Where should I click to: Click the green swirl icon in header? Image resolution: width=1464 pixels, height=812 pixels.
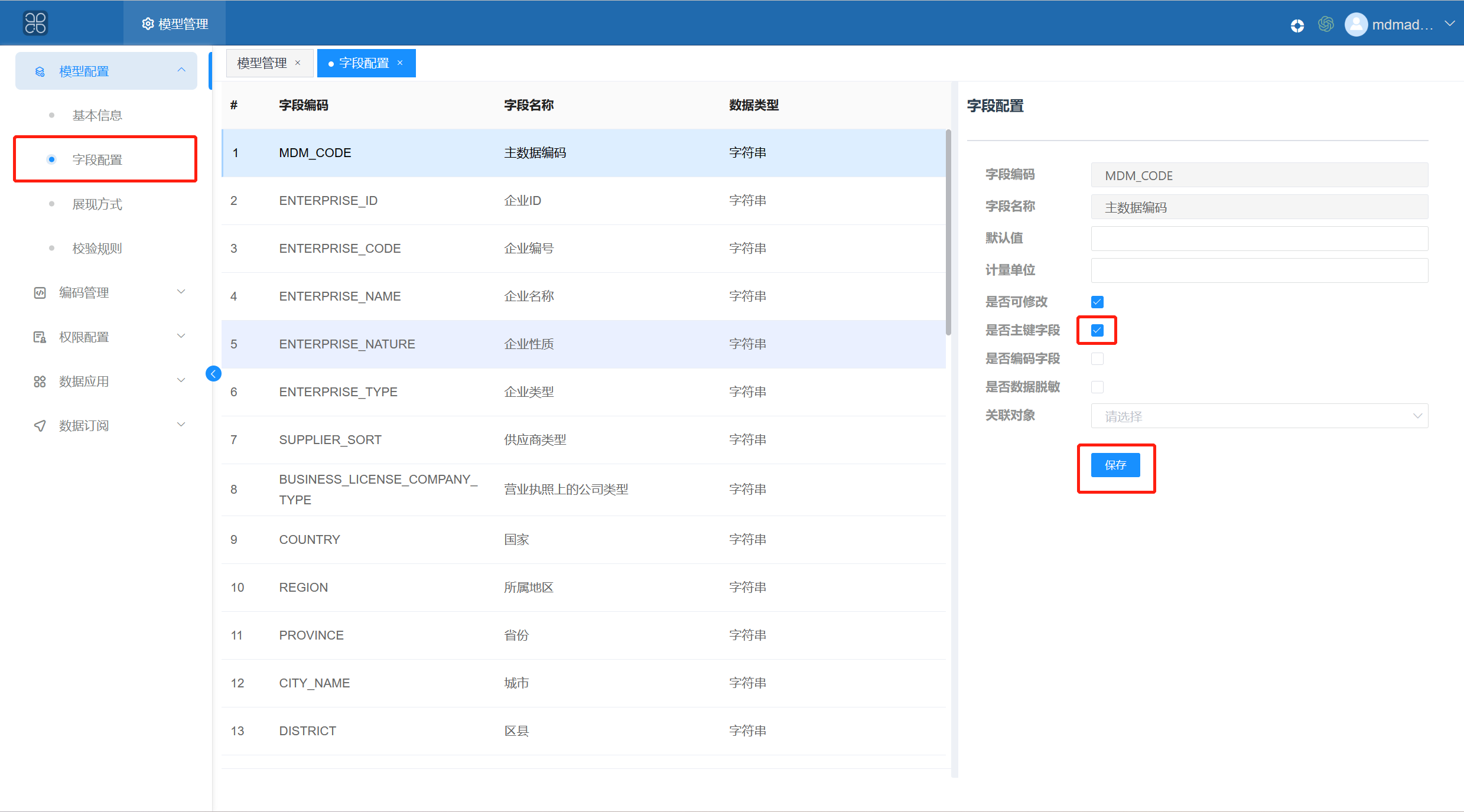tap(1326, 24)
